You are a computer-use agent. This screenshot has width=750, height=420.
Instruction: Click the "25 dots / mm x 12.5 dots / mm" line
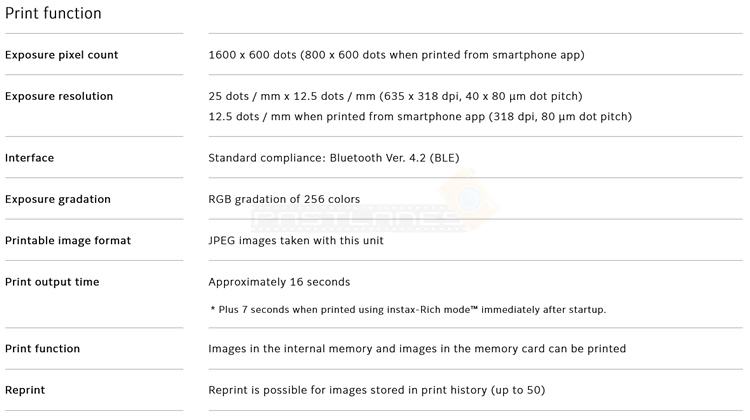(395, 97)
